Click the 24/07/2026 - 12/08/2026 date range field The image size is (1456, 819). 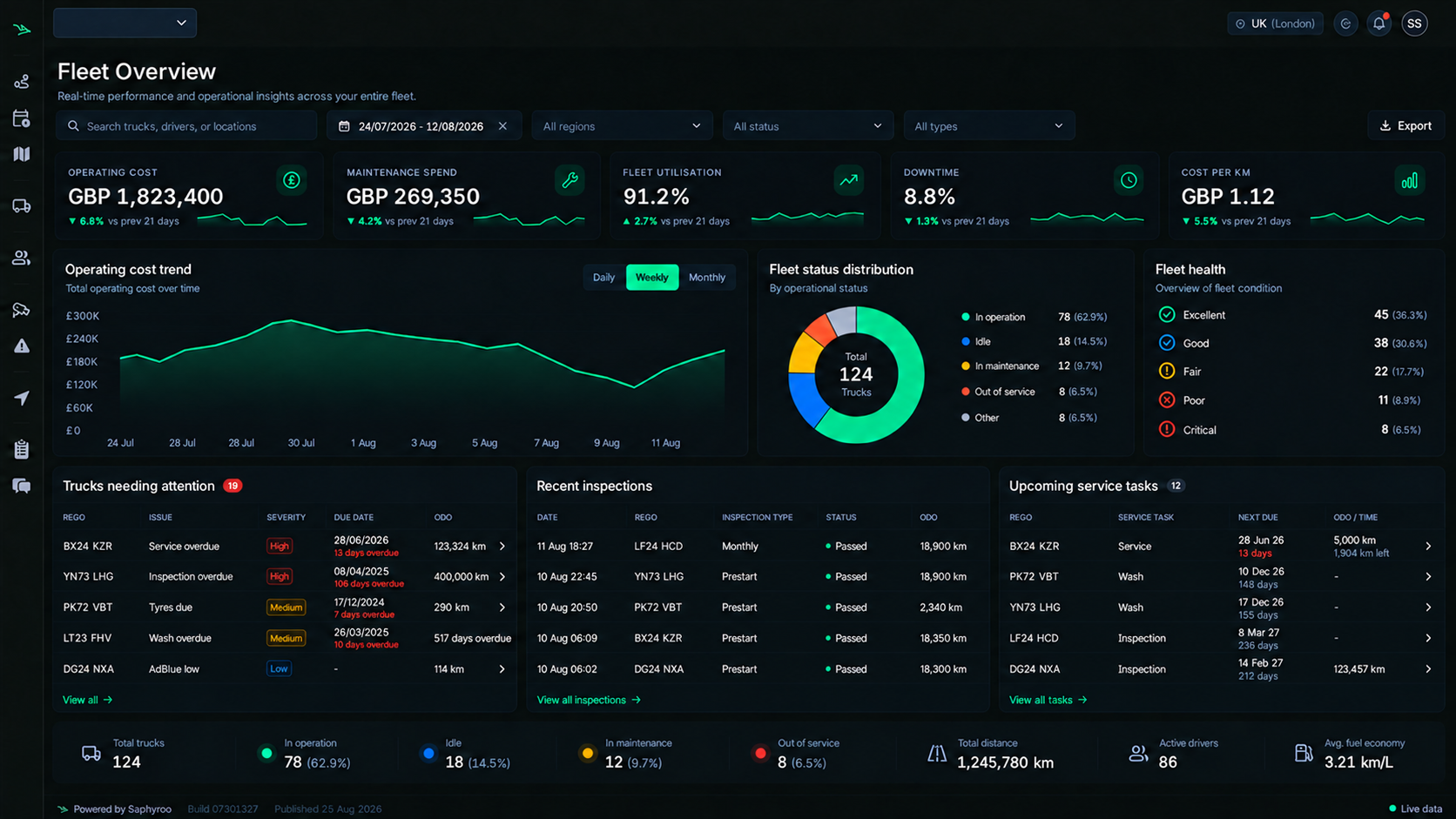[424, 126]
